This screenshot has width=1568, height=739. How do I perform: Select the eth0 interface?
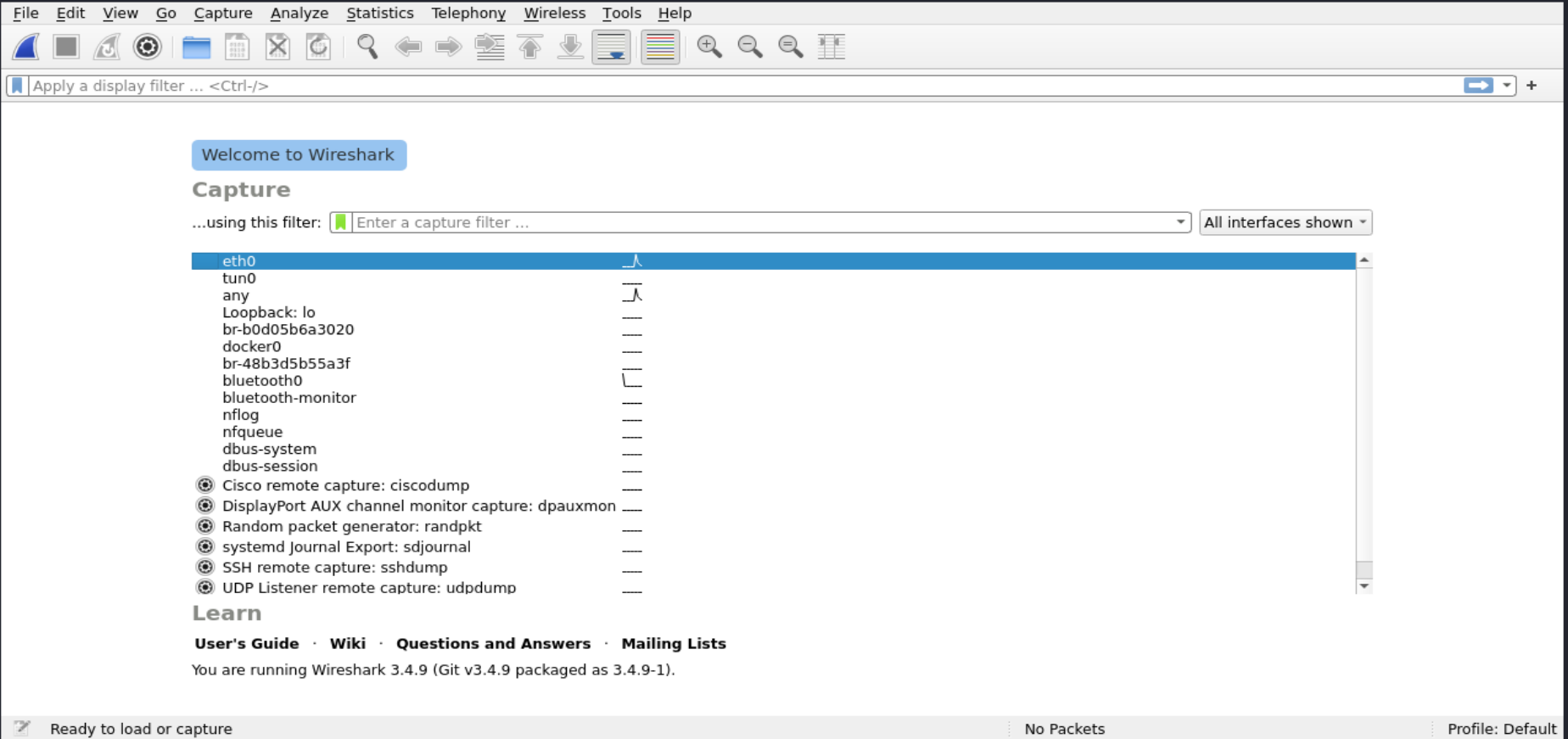pyautogui.click(x=773, y=261)
